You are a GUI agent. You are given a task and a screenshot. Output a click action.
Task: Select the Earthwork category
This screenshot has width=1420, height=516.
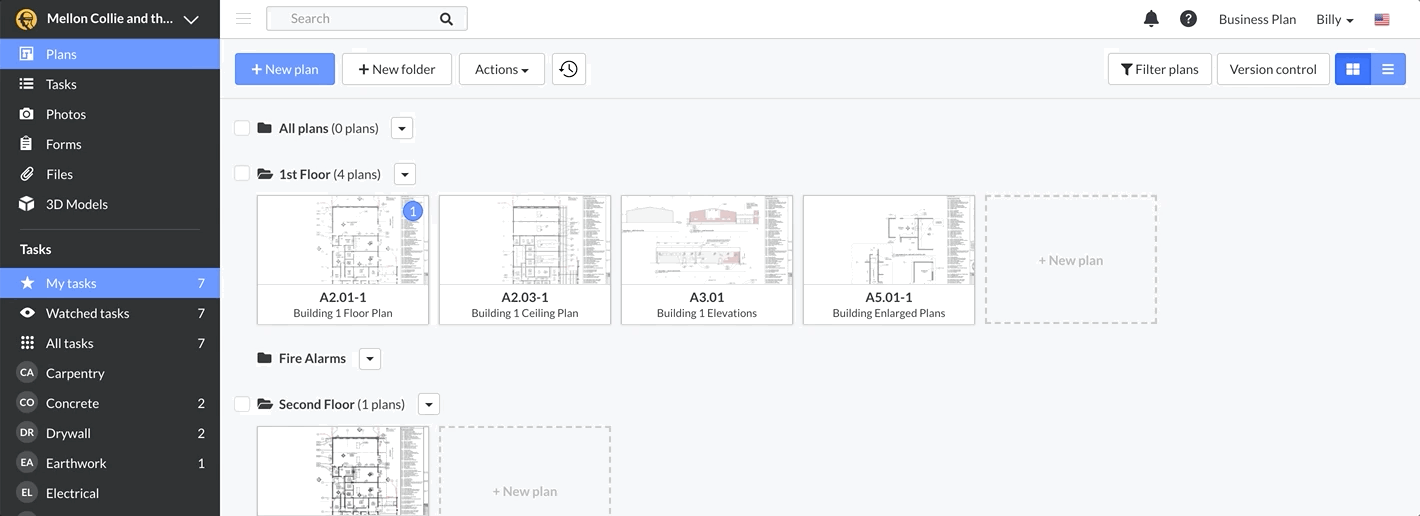click(x=110, y=463)
